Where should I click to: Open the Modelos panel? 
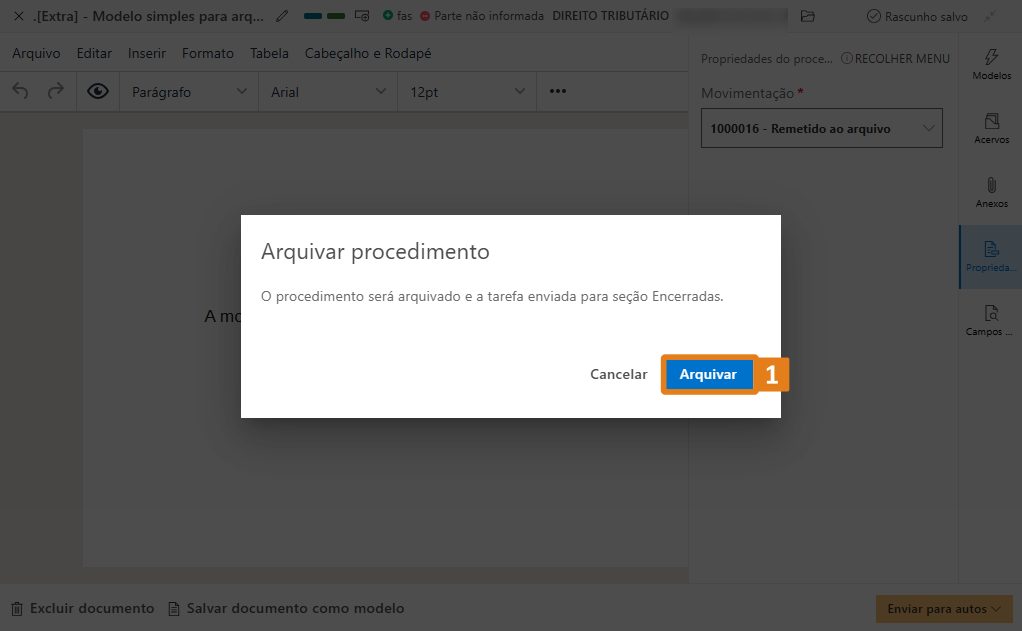[x=990, y=62]
